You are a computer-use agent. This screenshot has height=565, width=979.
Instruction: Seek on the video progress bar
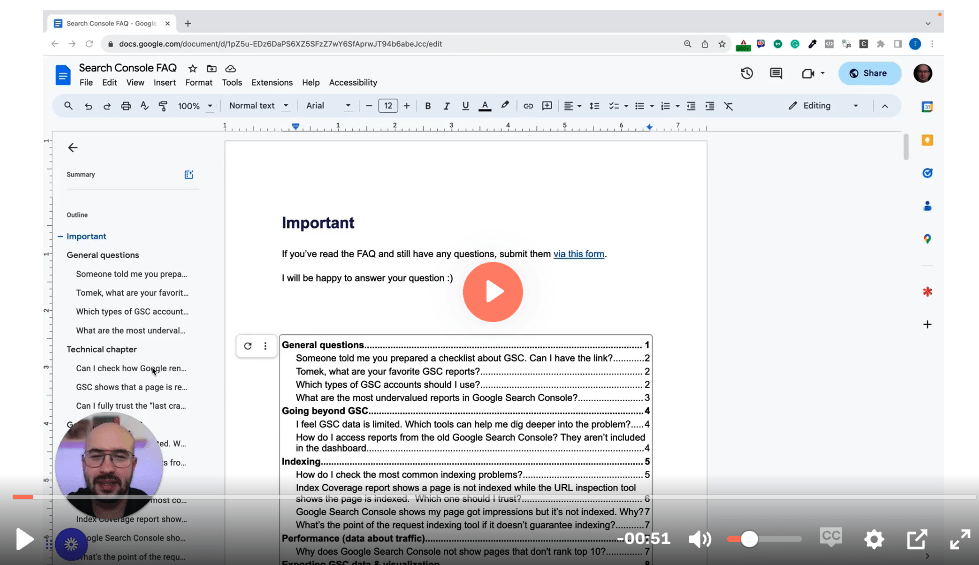click(x=493, y=497)
